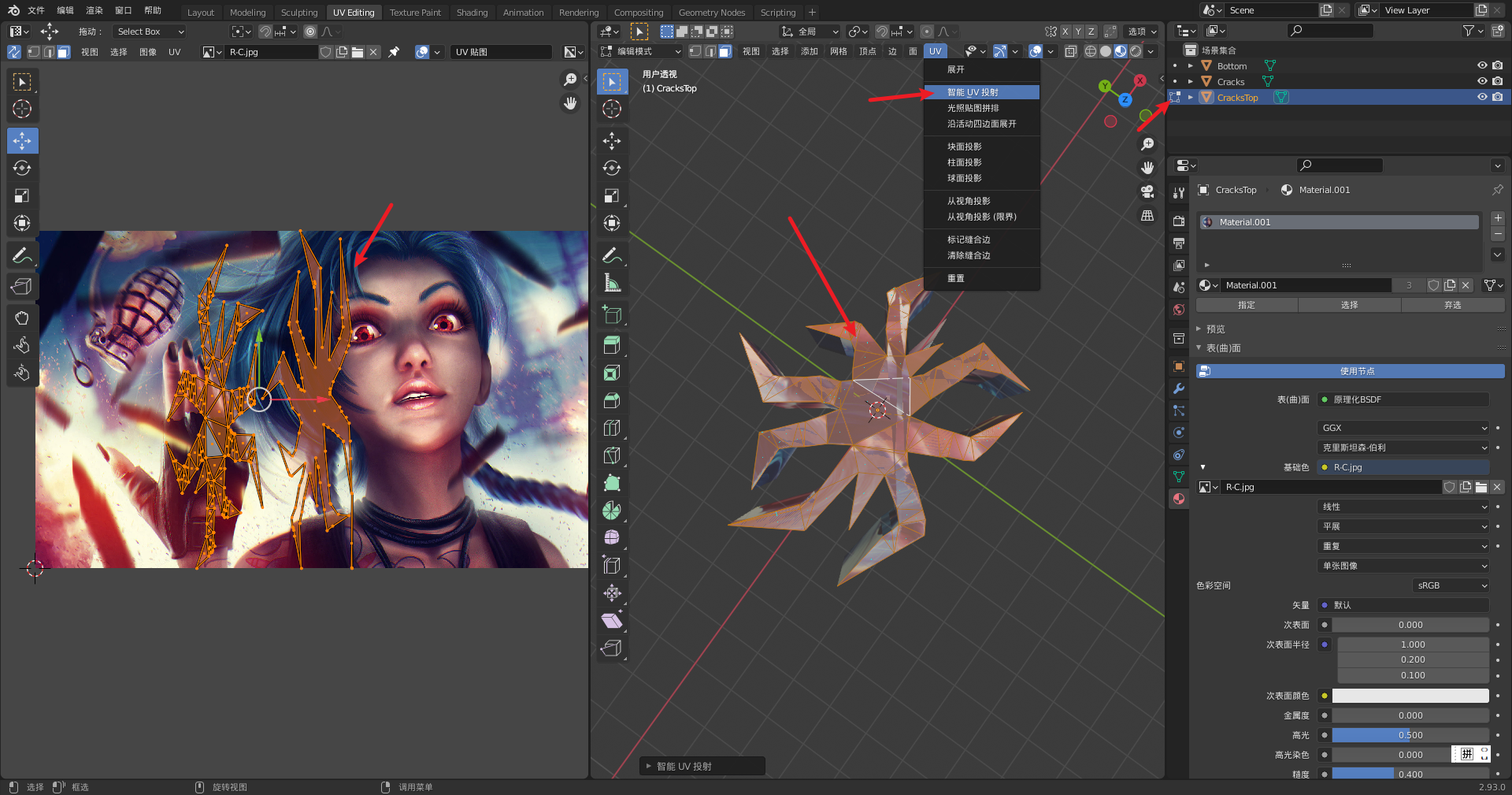The width and height of the screenshot is (1512, 795).
Task: Select the Scale tool in 3D viewport toolbar
Action: click(x=612, y=195)
